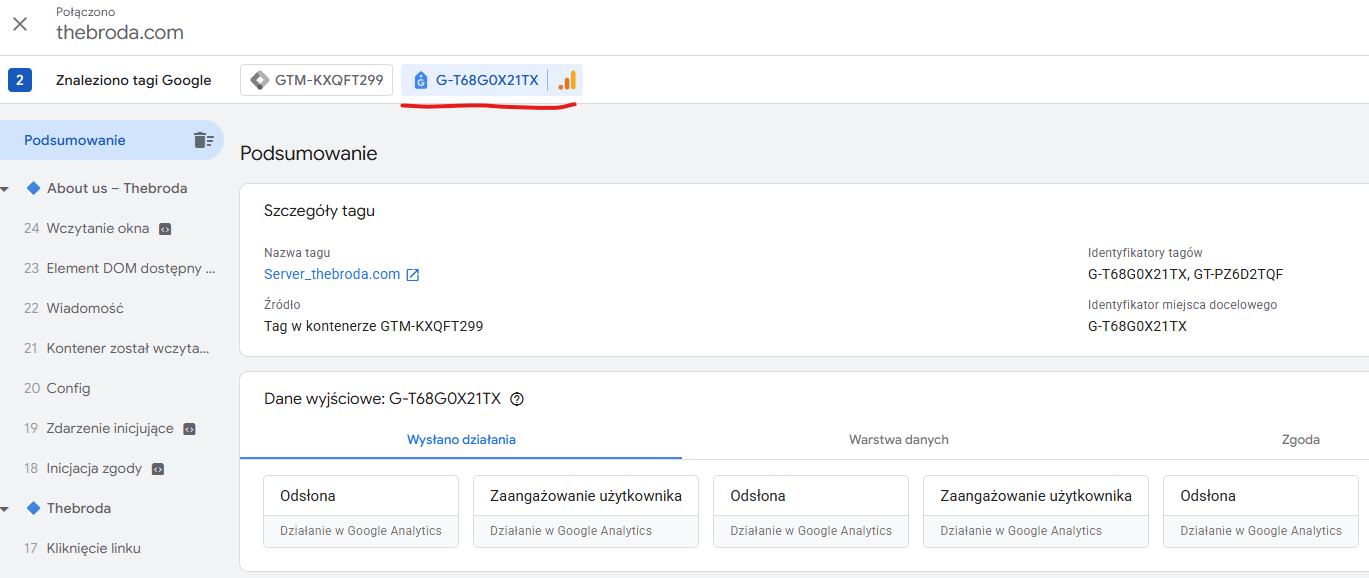Open the first Odsłona action card
This screenshot has width=1369, height=578.
(361, 512)
